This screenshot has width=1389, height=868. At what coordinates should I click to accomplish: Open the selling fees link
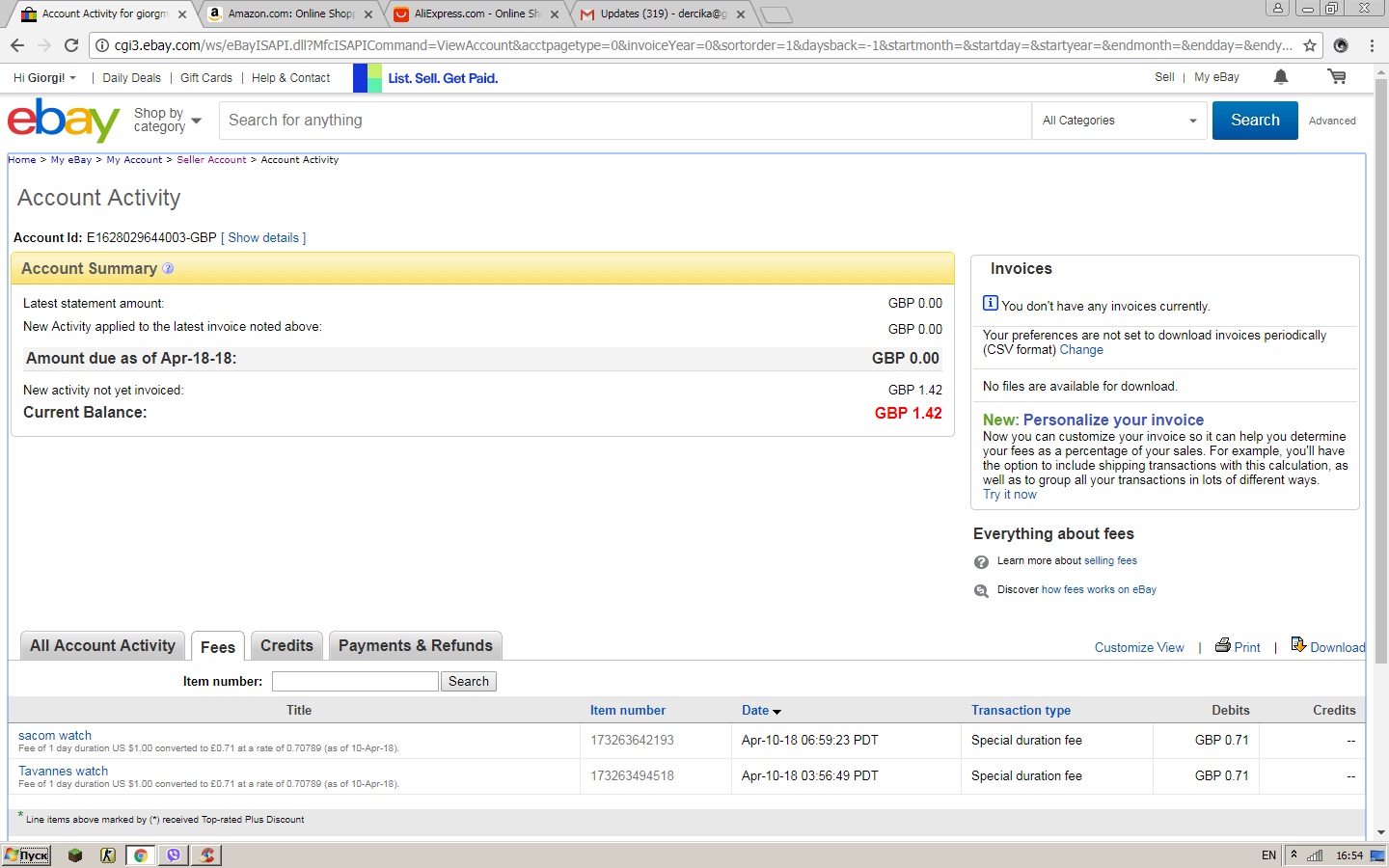[x=1110, y=560]
